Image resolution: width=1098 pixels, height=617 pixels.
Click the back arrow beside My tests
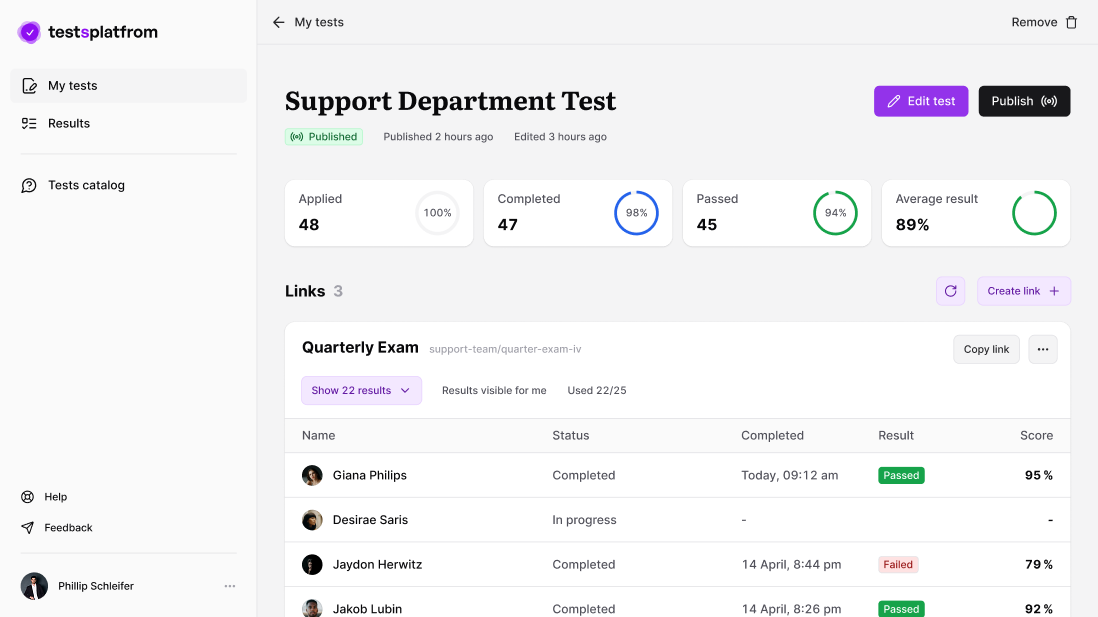pos(279,22)
